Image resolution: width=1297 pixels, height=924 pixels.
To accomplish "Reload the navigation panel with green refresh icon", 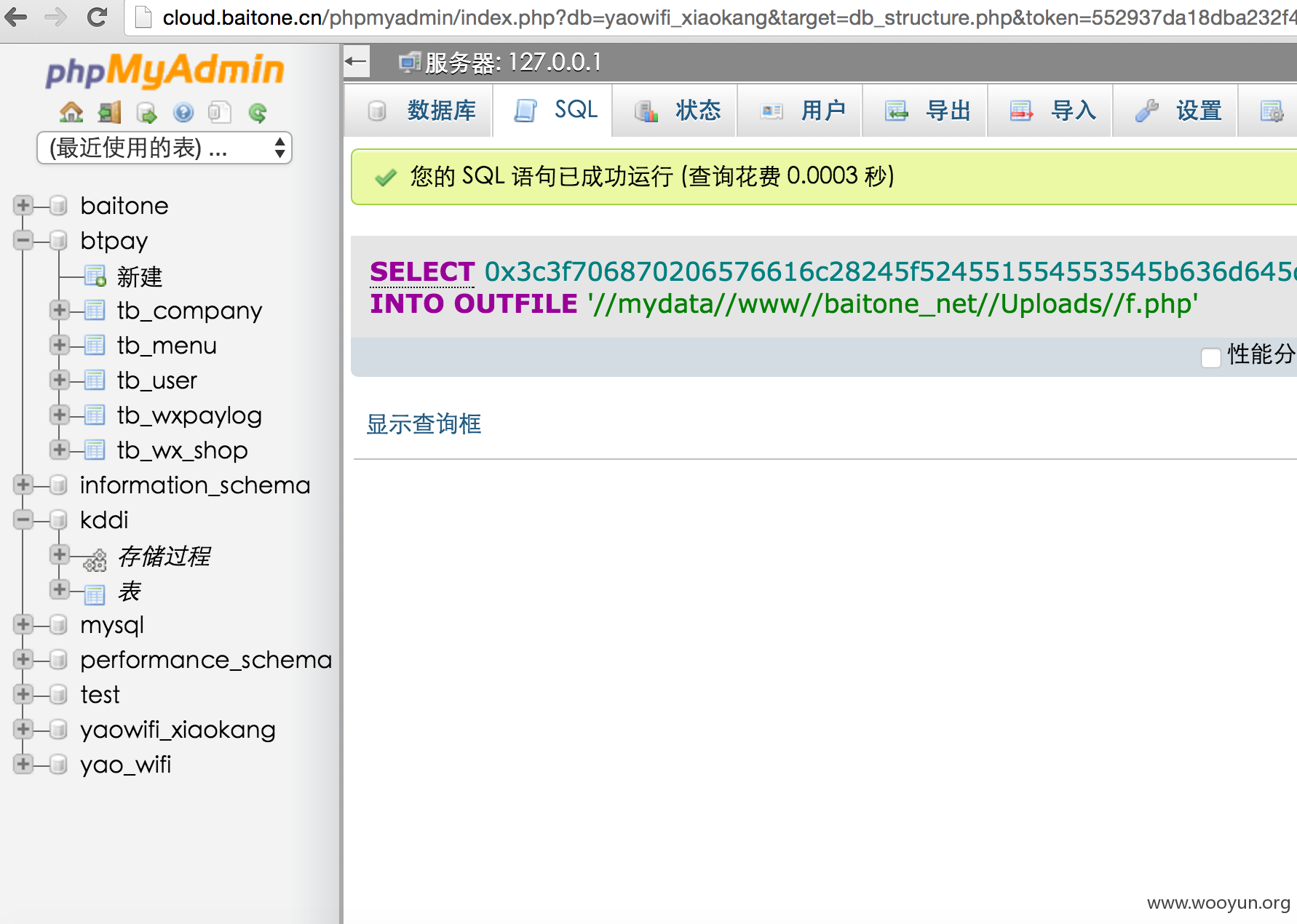I will [258, 112].
